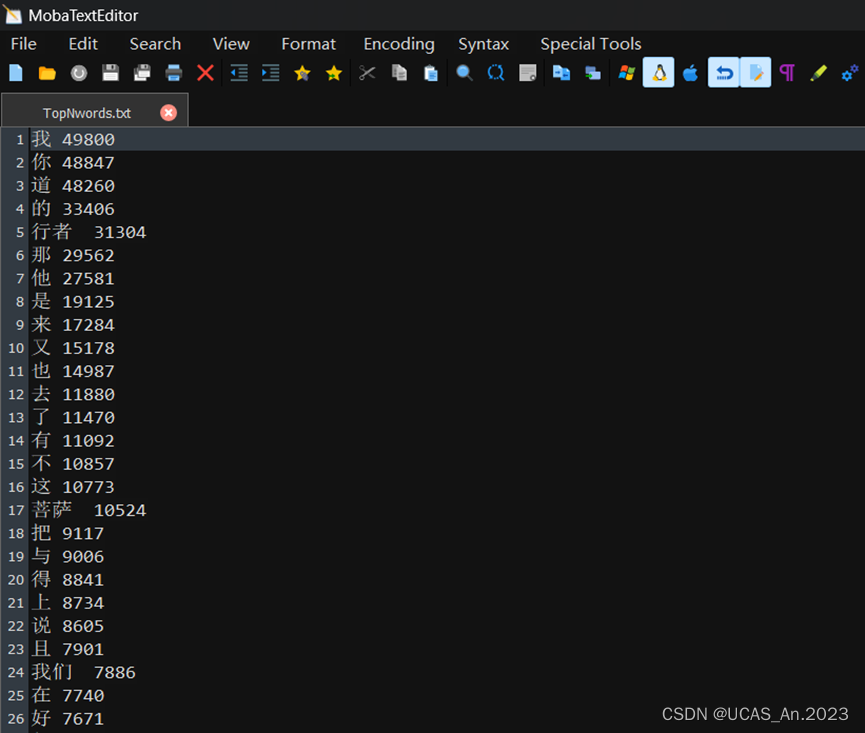This screenshot has height=733, width=865.
Task: Open the editor settings gear
Action: click(850, 73)
